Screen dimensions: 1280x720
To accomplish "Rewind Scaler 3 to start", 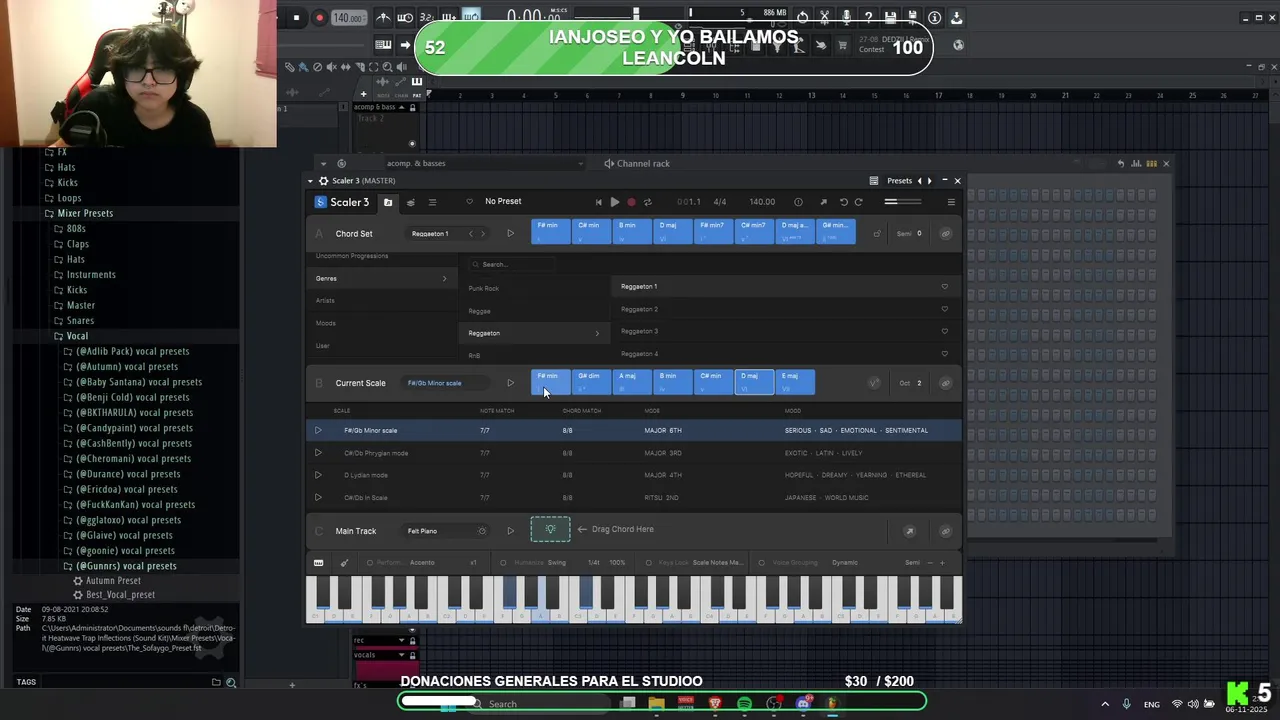I will (599, 202).
